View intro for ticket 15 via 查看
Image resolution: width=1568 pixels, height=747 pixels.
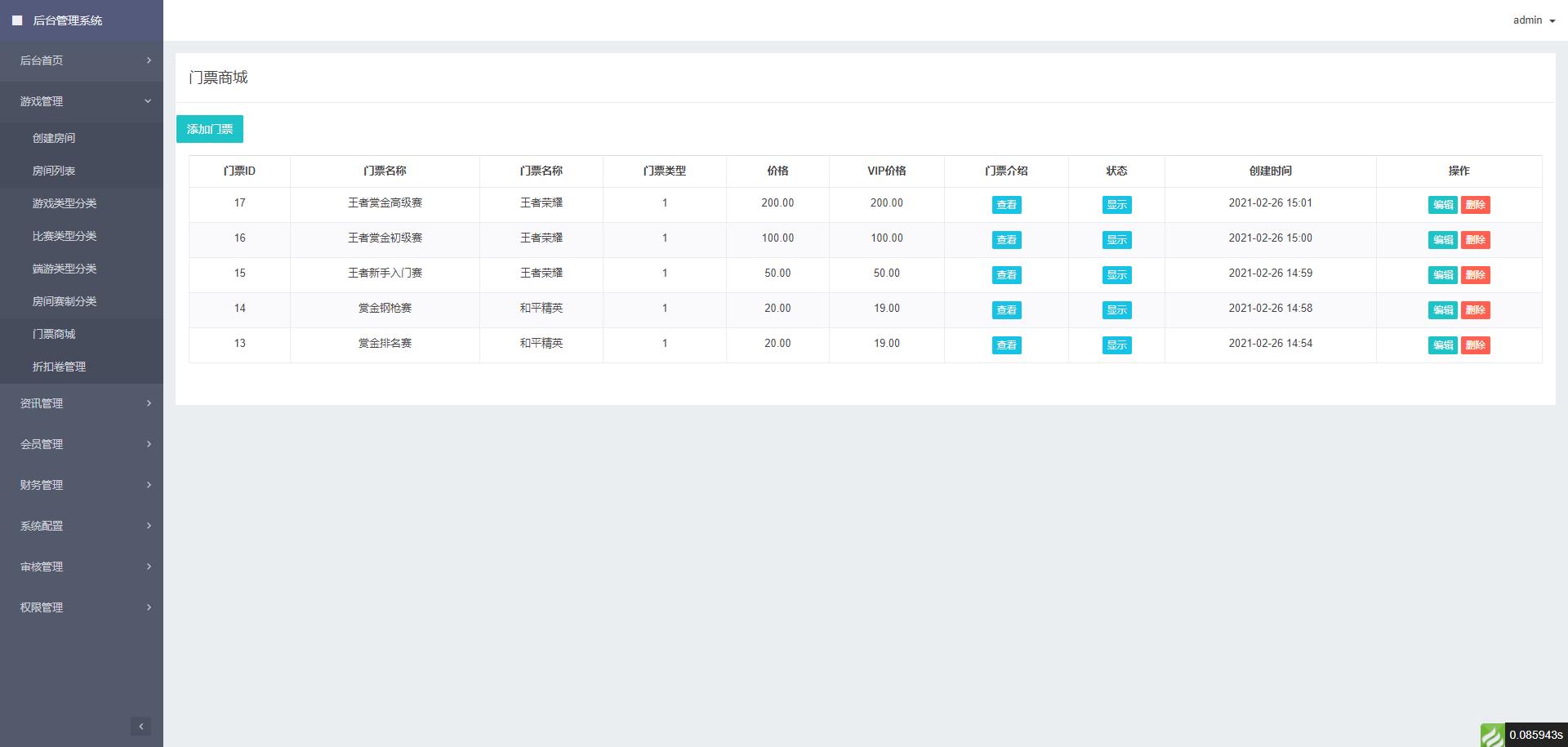(1006, 275)
